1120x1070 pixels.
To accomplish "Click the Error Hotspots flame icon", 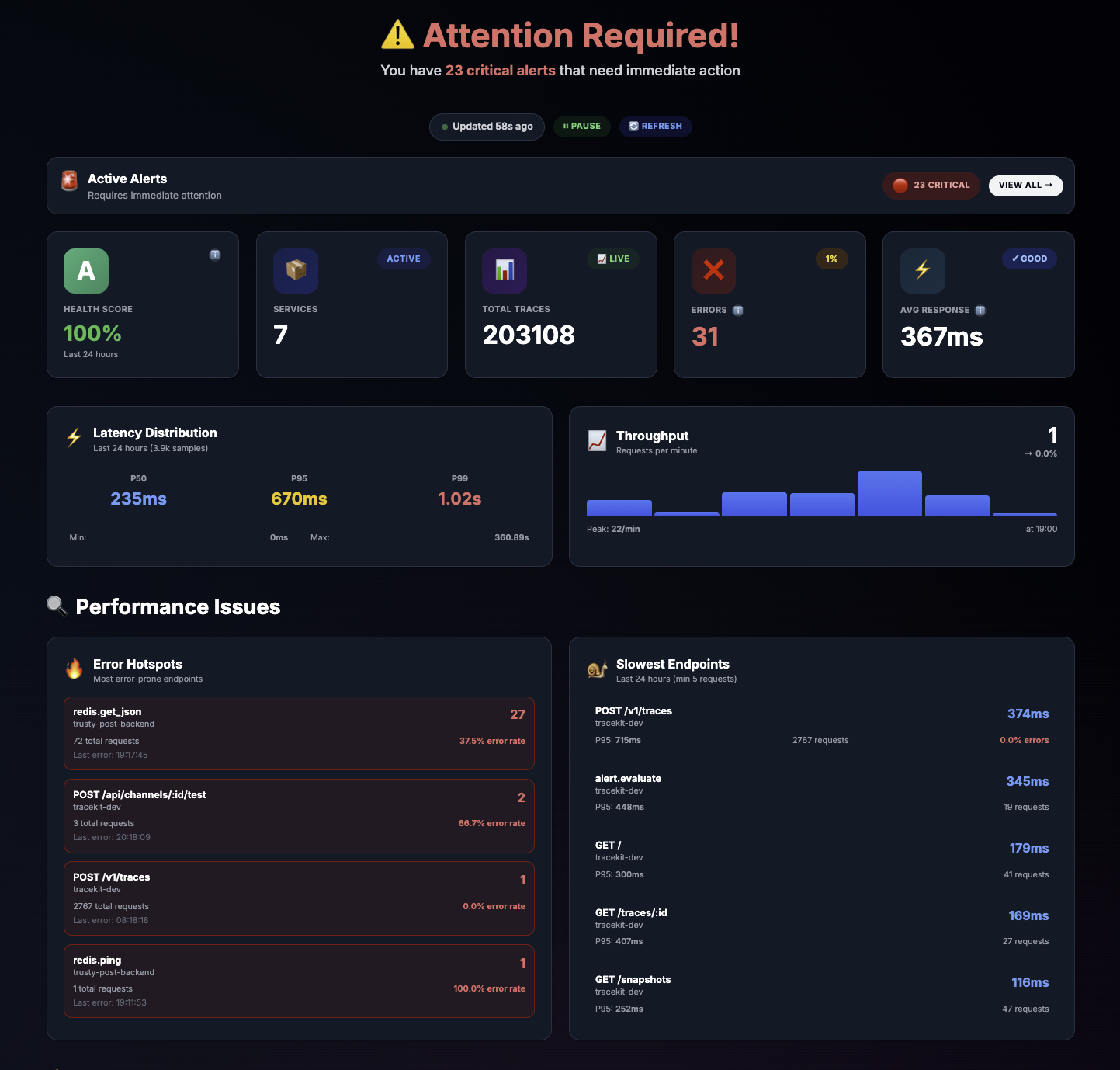I will (74, 669).
